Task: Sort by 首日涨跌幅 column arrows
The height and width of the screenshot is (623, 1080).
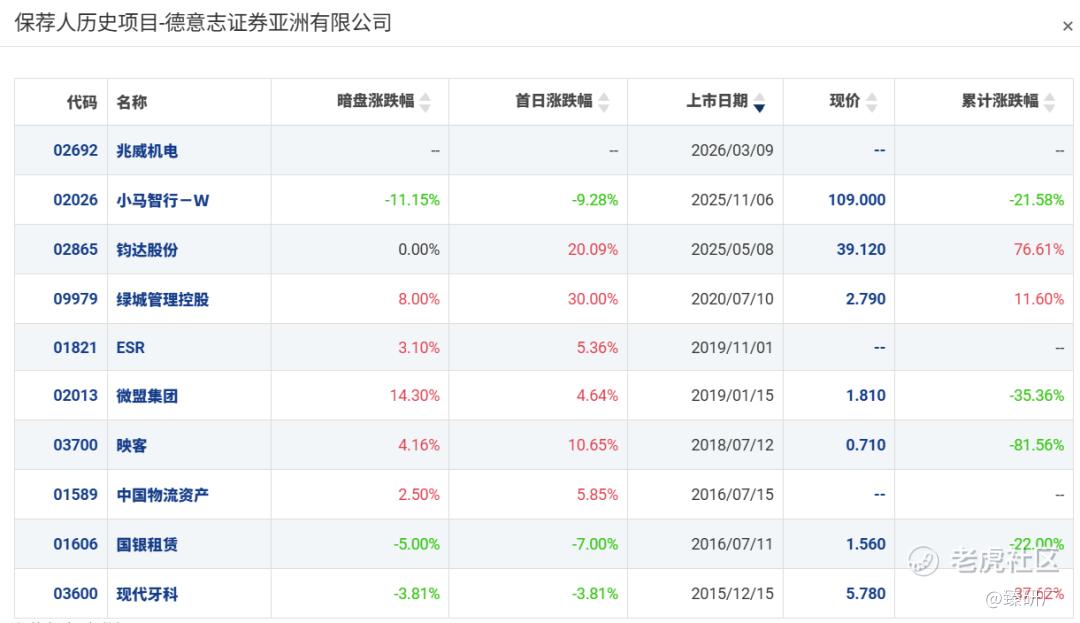Action: point(604,102)
